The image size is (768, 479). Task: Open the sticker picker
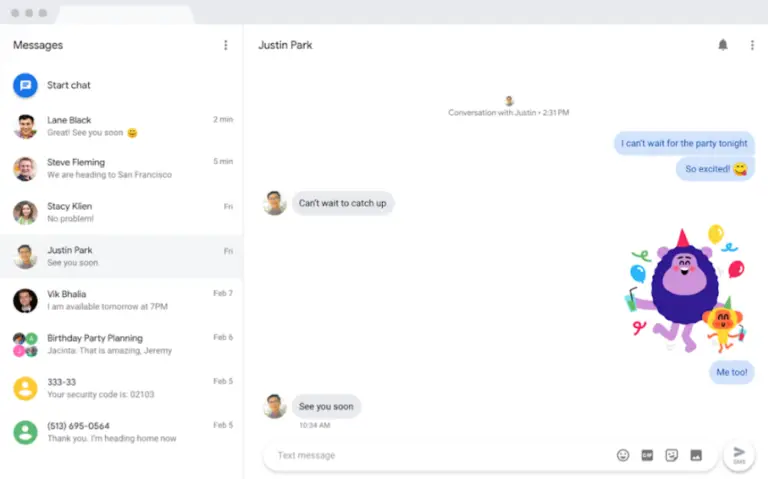pyautogui.click(x=672, y=455)
